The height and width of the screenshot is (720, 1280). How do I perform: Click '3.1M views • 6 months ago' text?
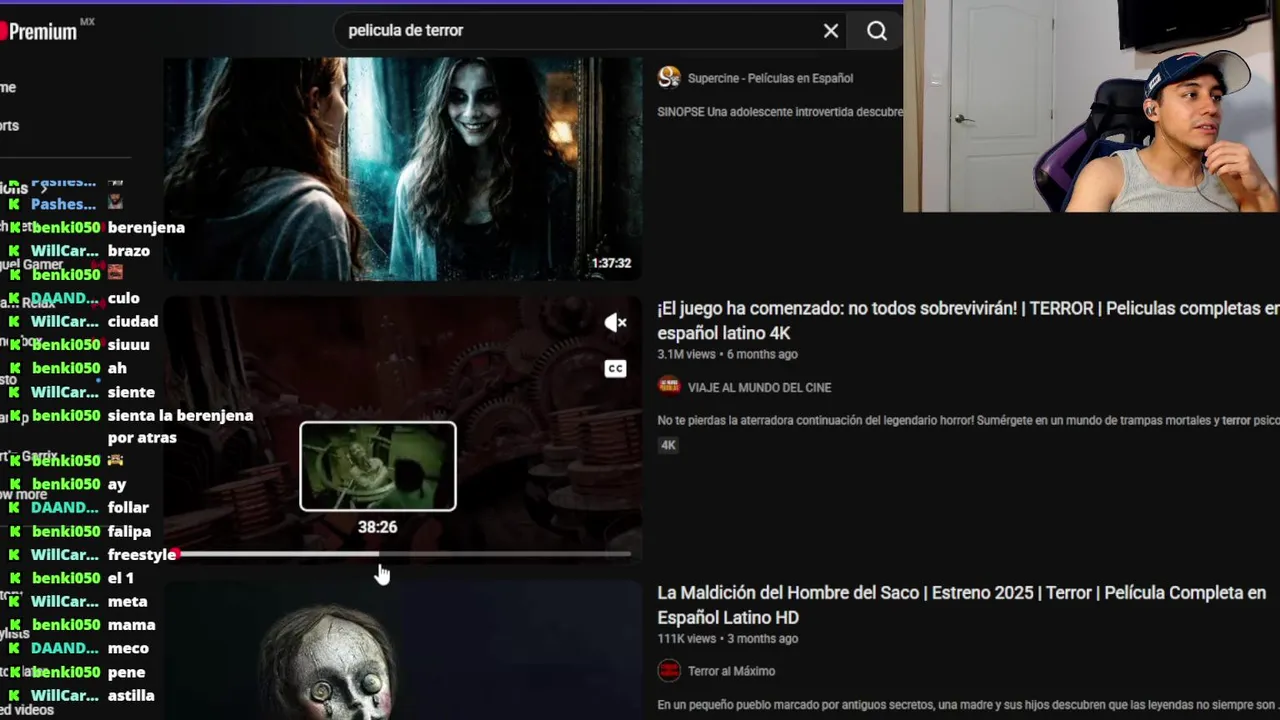click(727, 354)
